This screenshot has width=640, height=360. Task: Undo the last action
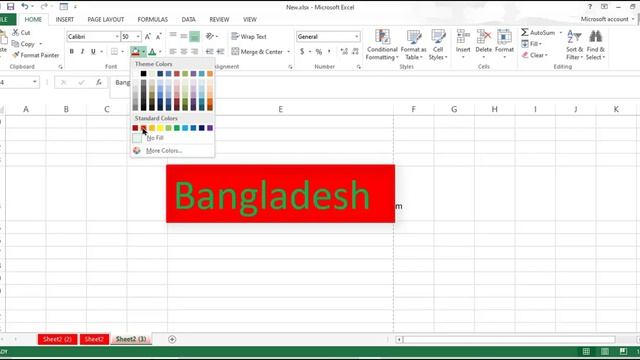tap(24, 7)
